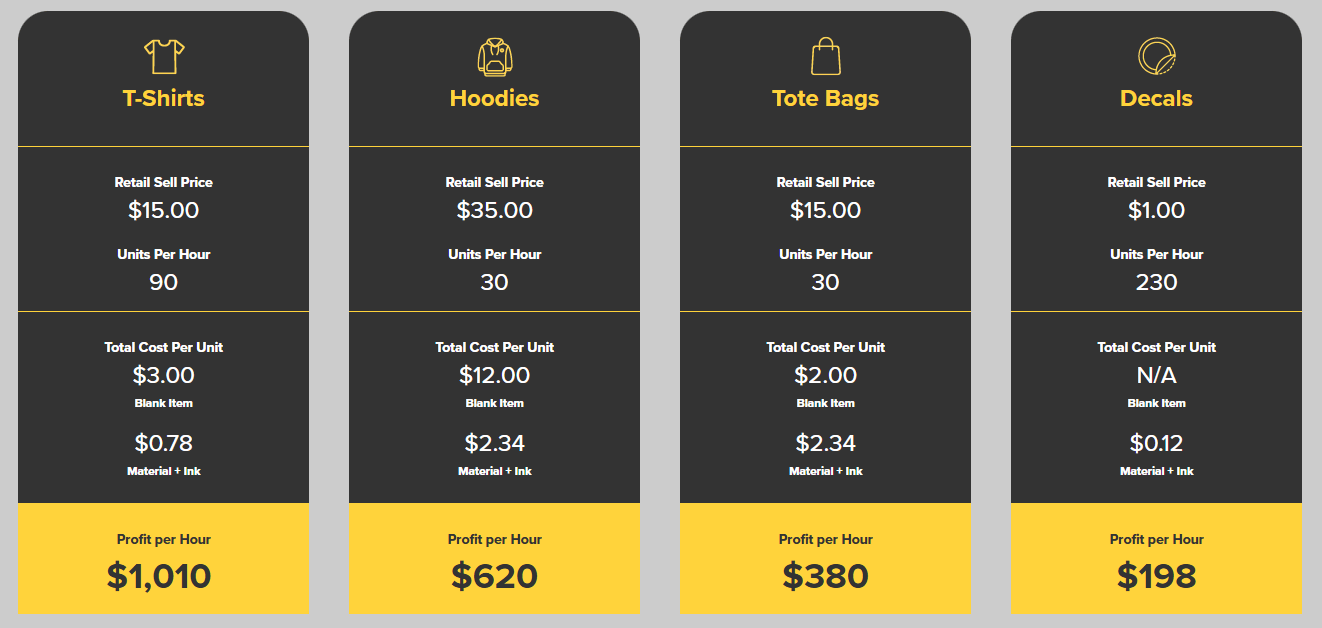The image size is (1322, 628).
Task: Click the Hoodies $12.00 blank item cost
Action: click(495, 375)
